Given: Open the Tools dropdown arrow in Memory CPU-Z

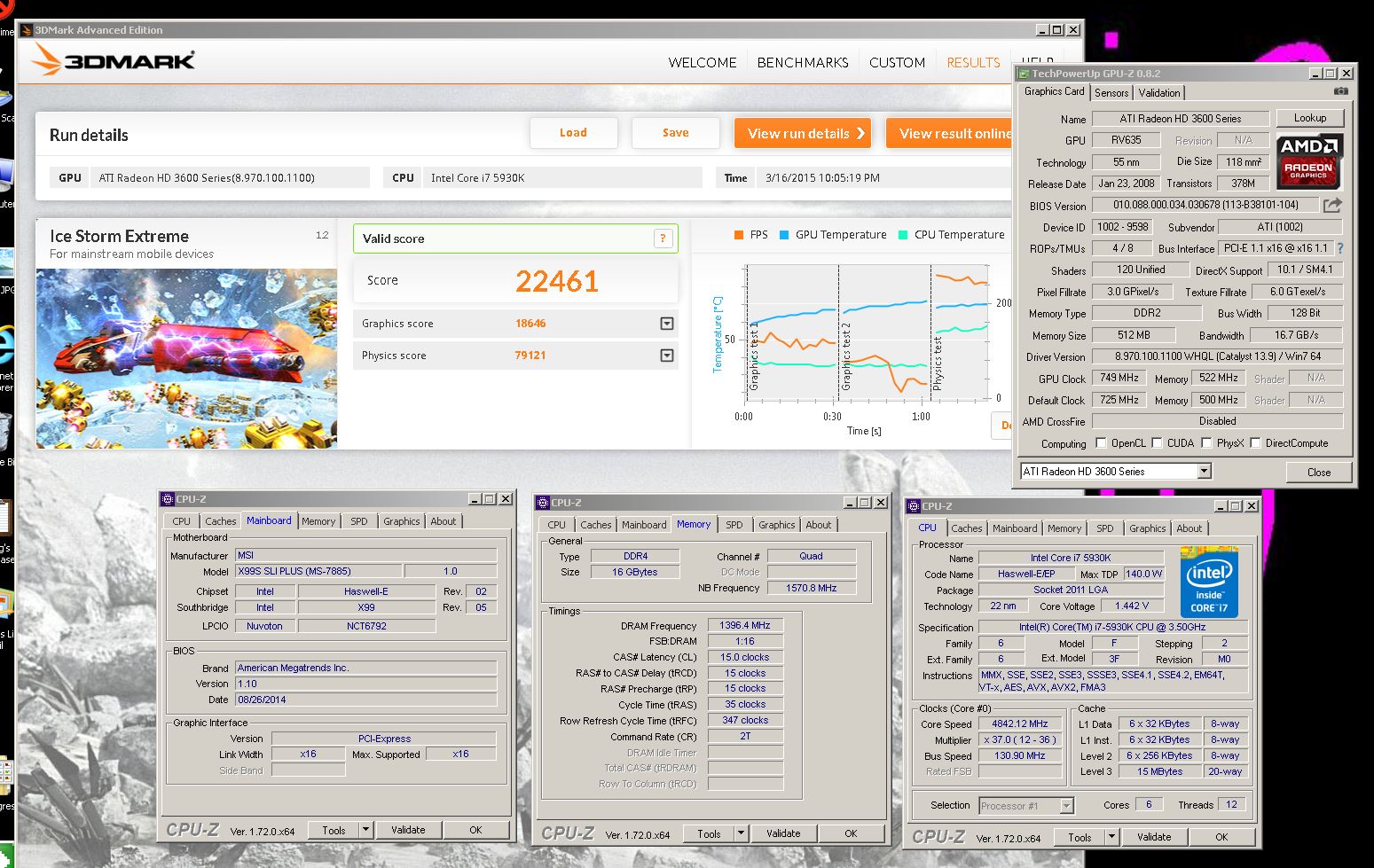Looking at the screenshot, I should pyautogui.click(x=741, y=833).
